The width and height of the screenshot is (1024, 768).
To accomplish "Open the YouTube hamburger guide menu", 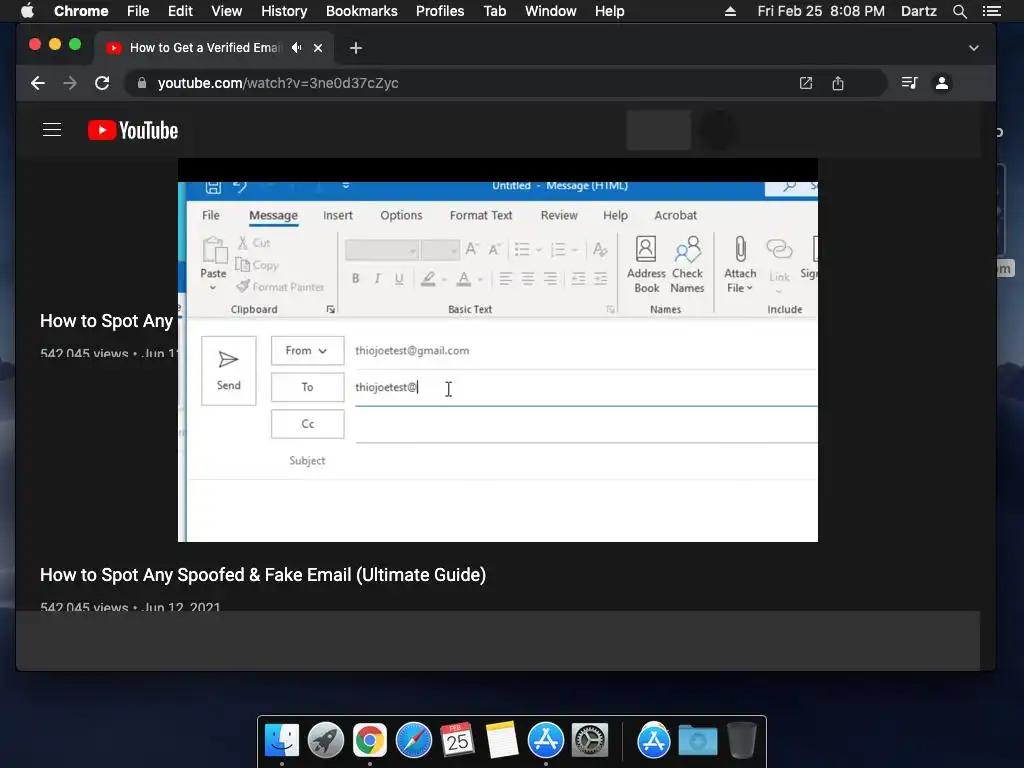I will pos(52,130).
